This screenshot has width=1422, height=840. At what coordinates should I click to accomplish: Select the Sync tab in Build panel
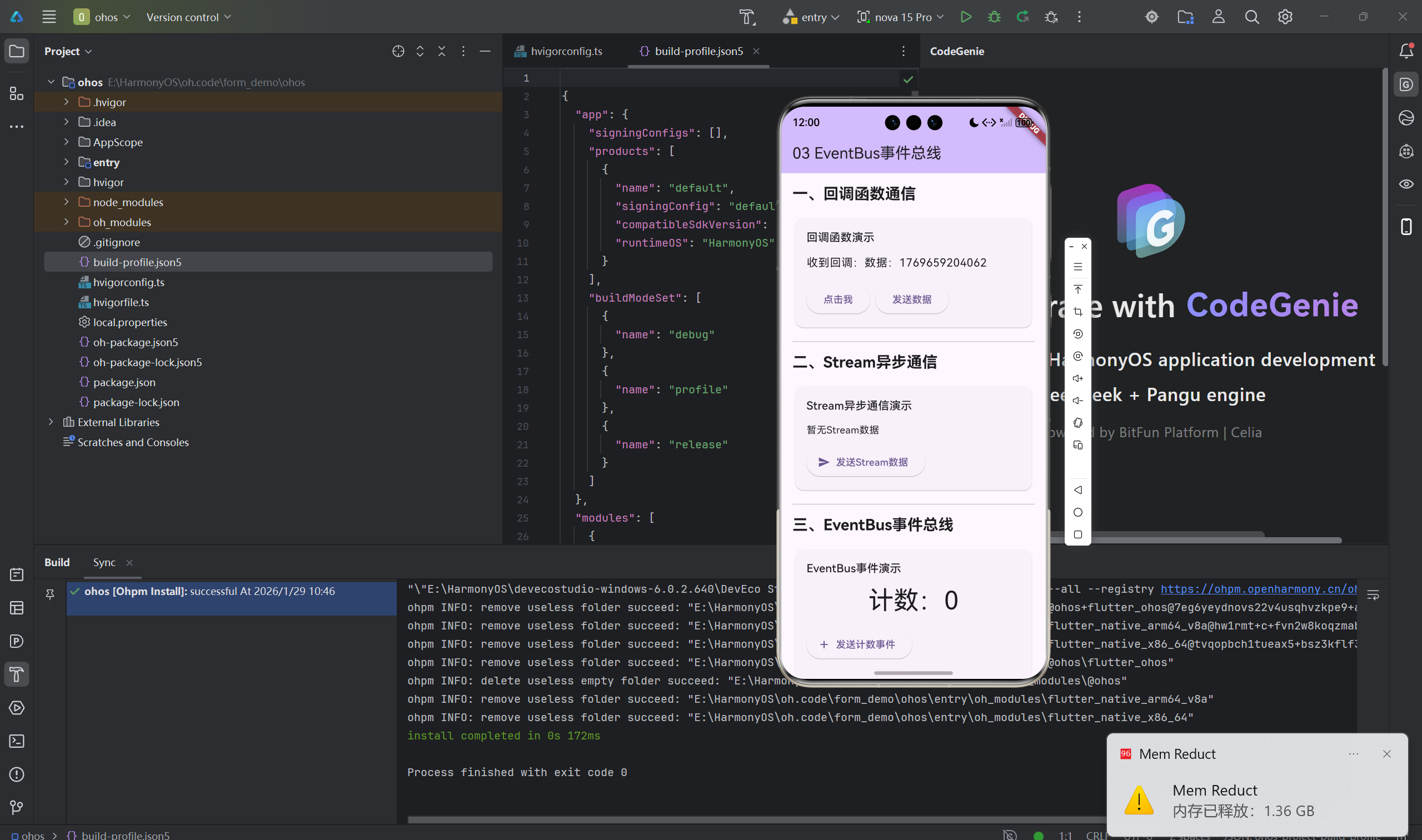point(104,562)
